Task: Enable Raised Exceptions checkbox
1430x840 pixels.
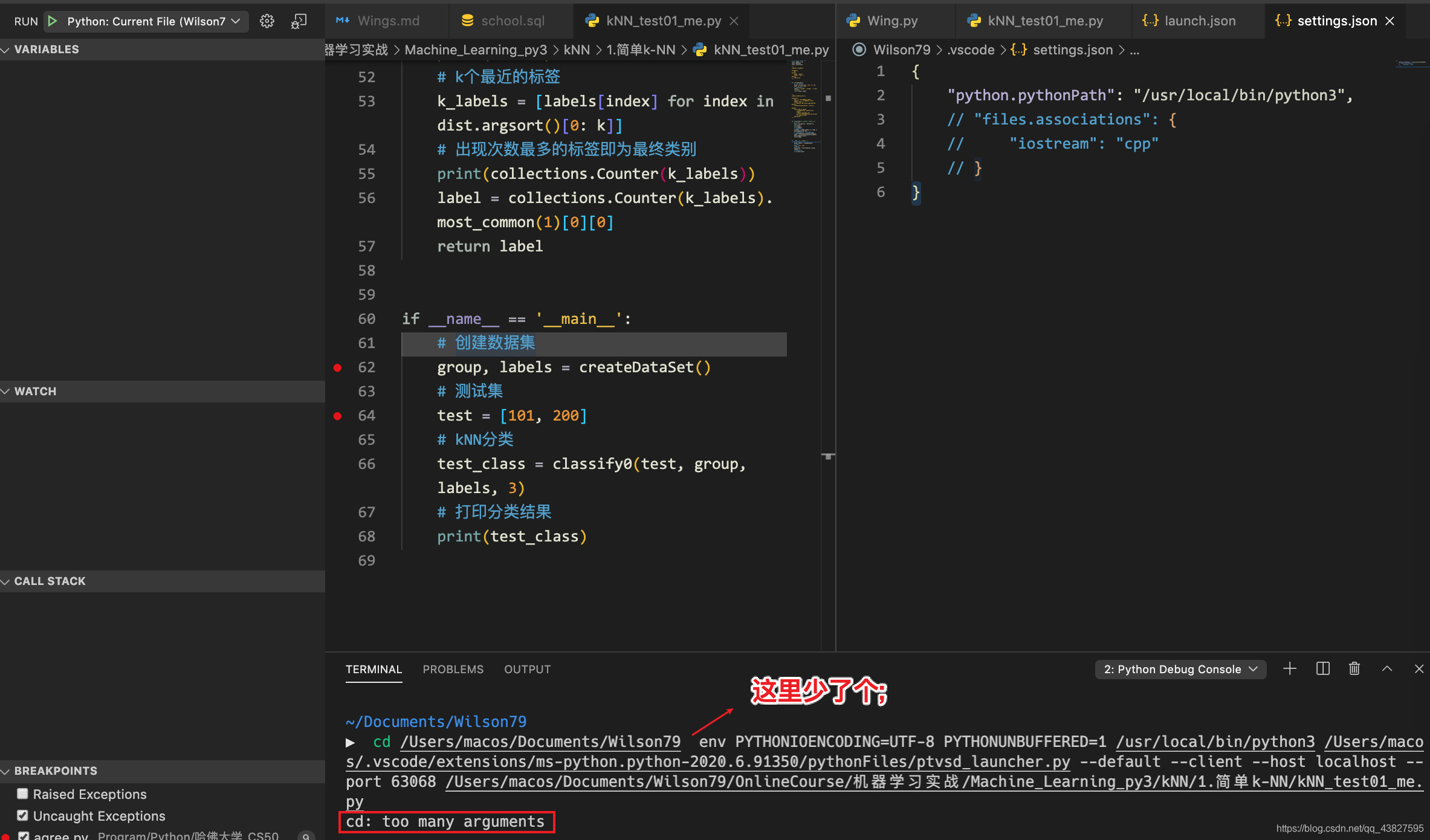Action: (x=23, y=793)
